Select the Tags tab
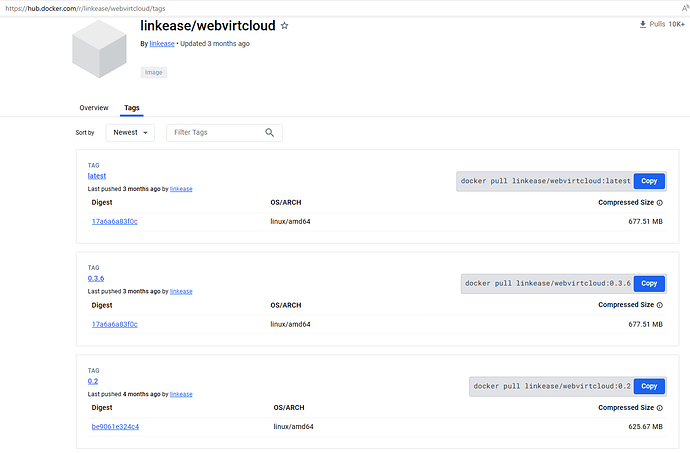The width and height of the screenshot is (690, 453). click(132, 107)
